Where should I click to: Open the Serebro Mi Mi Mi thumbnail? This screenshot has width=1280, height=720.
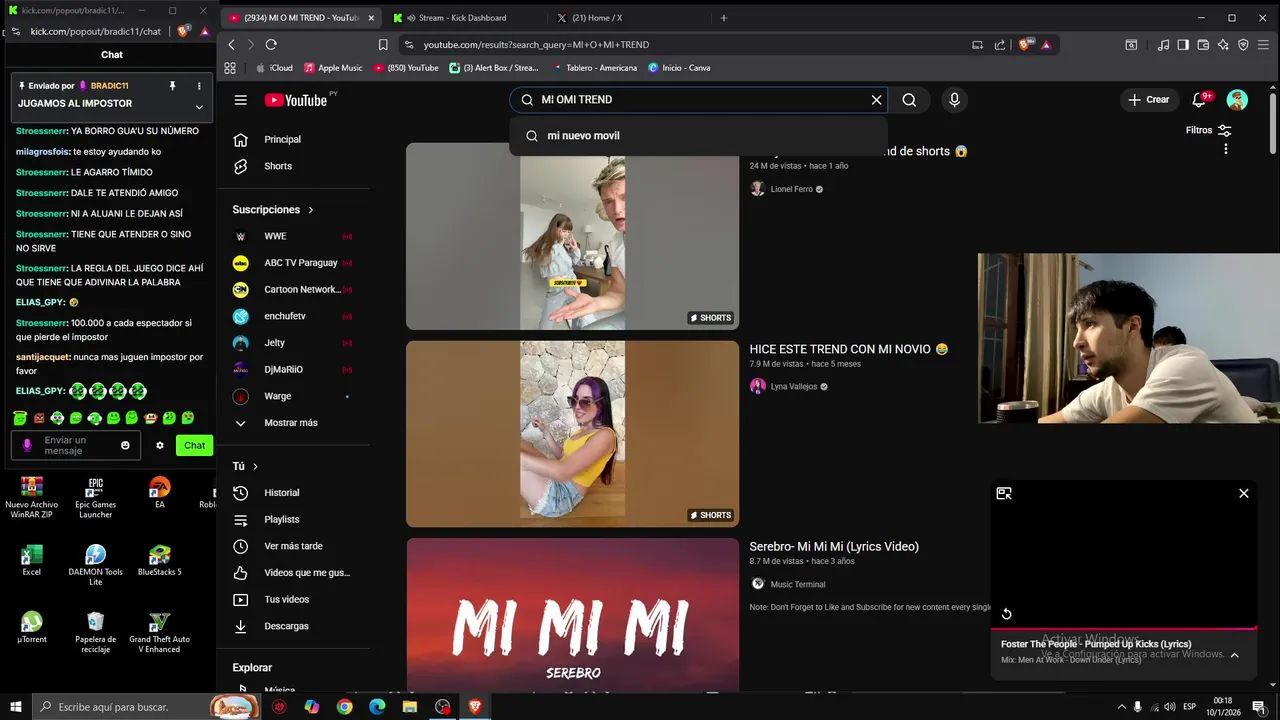[x=572, y=614]
